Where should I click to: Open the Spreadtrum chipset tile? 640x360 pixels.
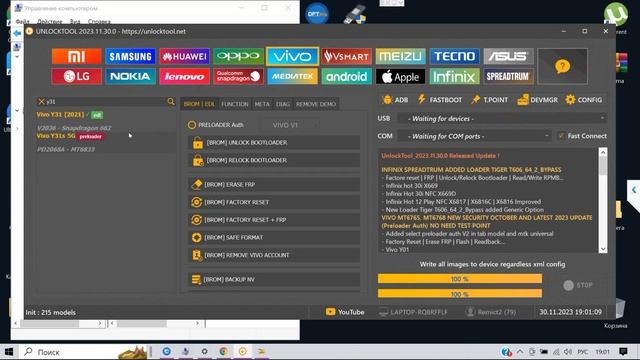(508, 76)
